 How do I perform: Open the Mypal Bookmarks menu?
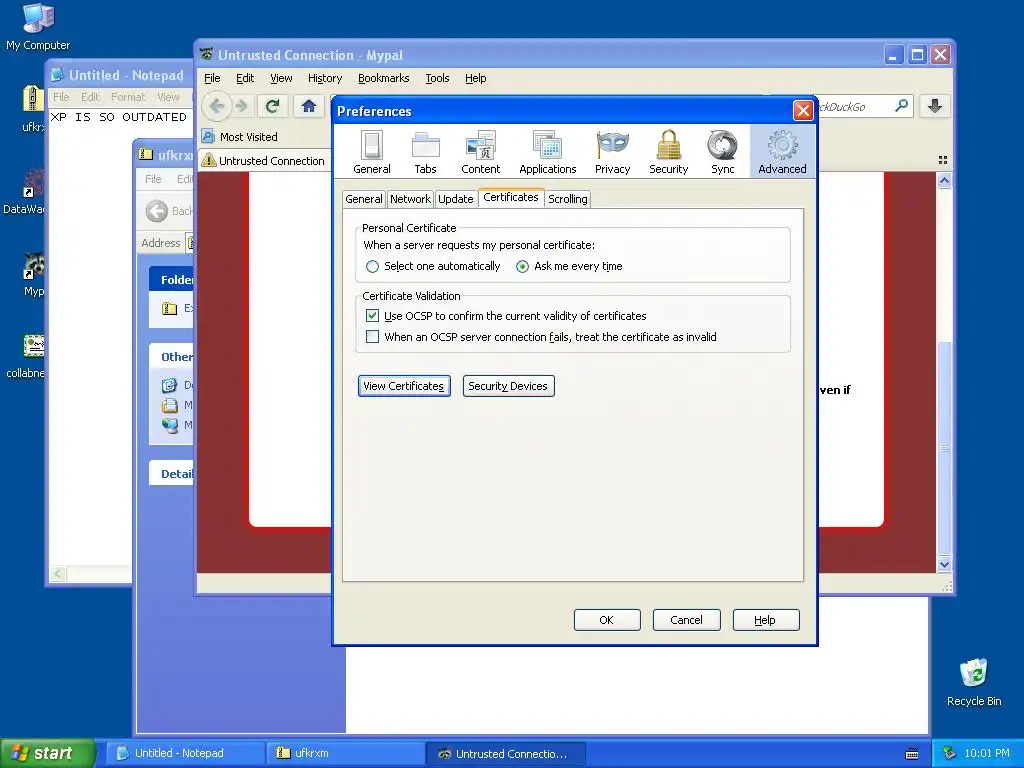coord(383,78)
